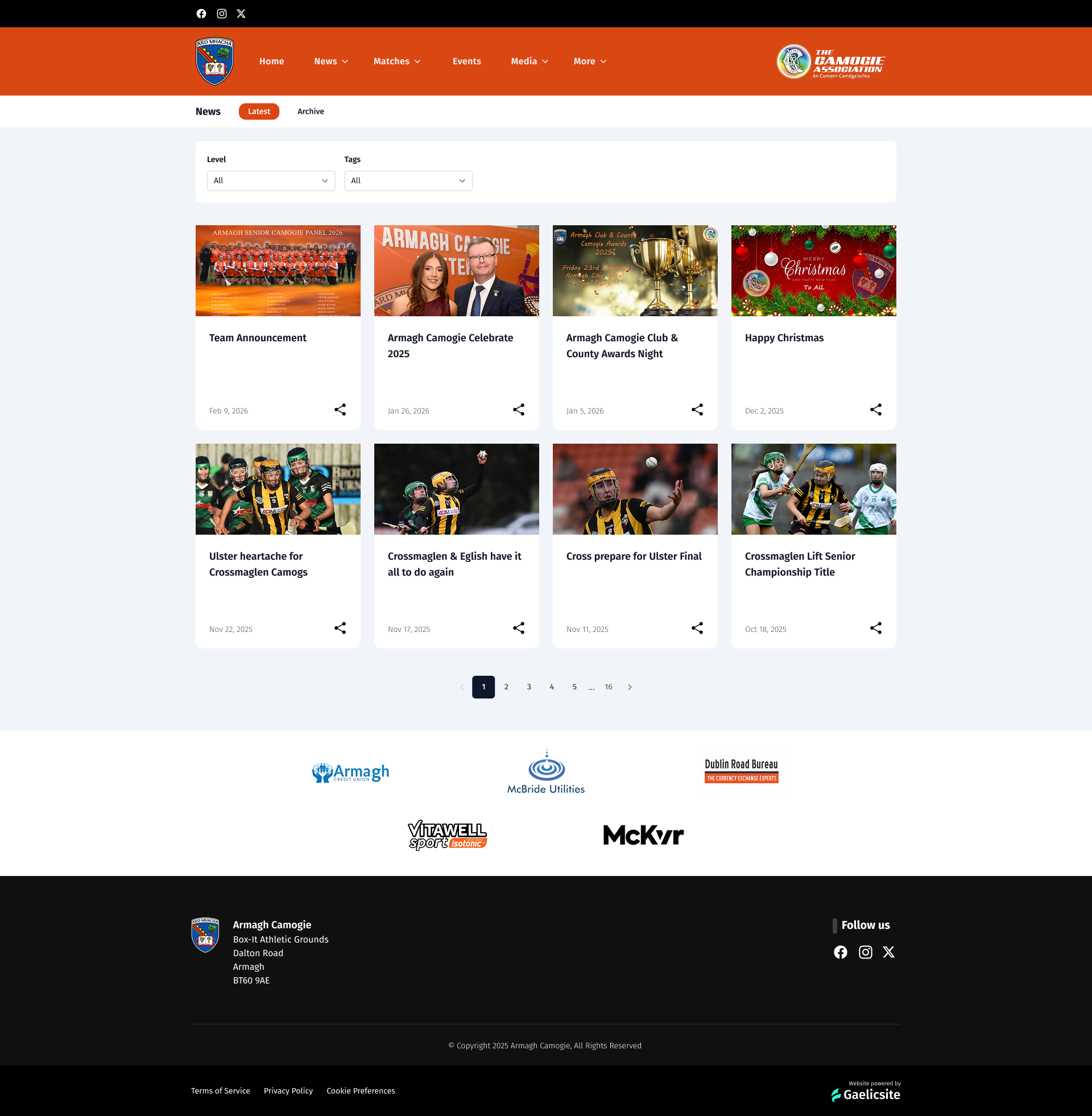This screenshot has height=1116, width=1092.
Task: Open the Tags filter dropdown
Action: pyautogui.click(x=408, y=181)
